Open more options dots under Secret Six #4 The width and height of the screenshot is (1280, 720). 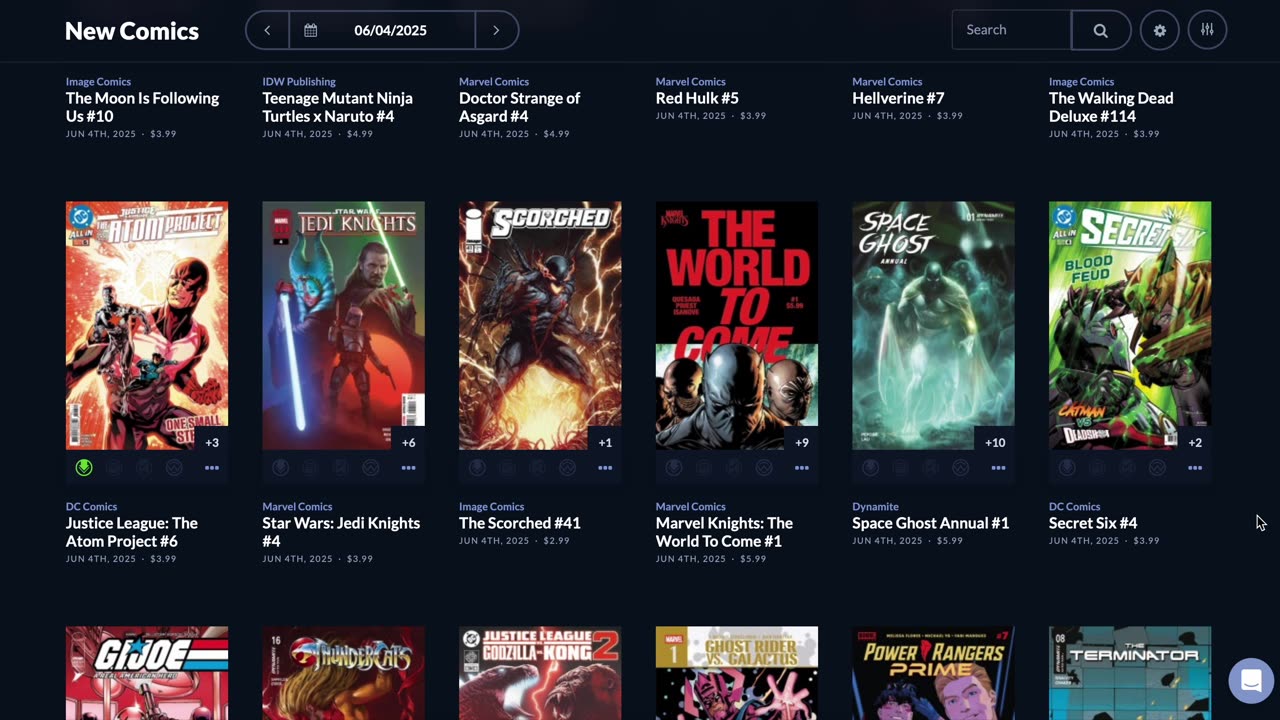[1195, 467]
